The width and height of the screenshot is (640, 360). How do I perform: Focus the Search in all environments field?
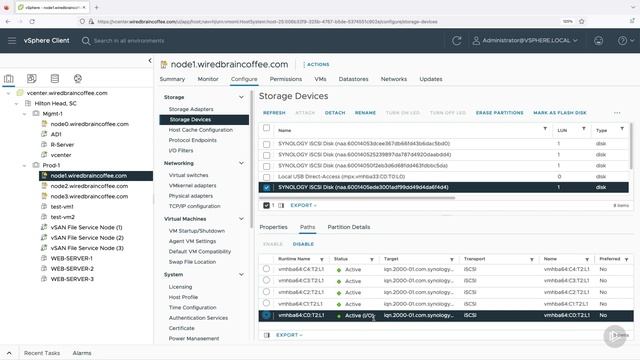129,41
